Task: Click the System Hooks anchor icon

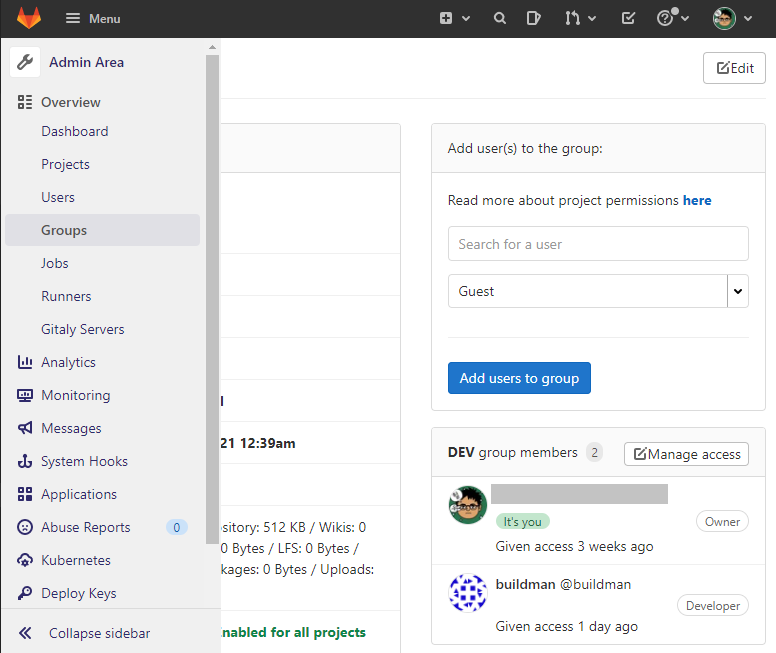Action: [25, 461]
